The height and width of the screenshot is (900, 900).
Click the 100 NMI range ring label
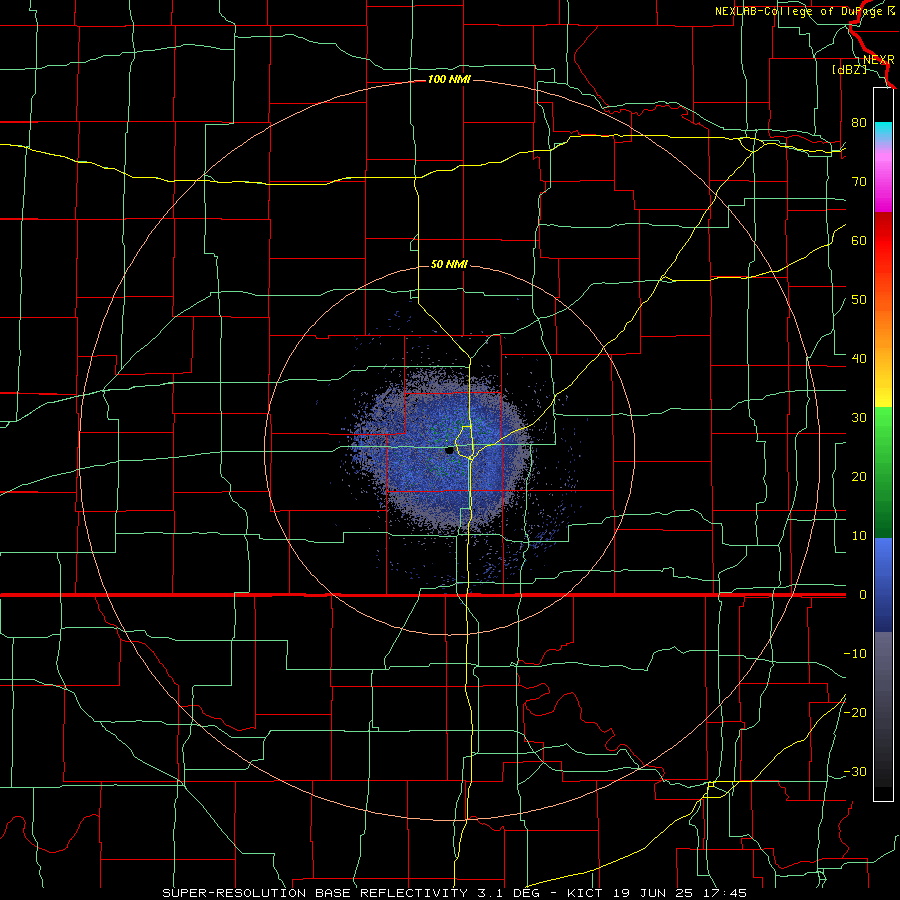click(449, 79)
